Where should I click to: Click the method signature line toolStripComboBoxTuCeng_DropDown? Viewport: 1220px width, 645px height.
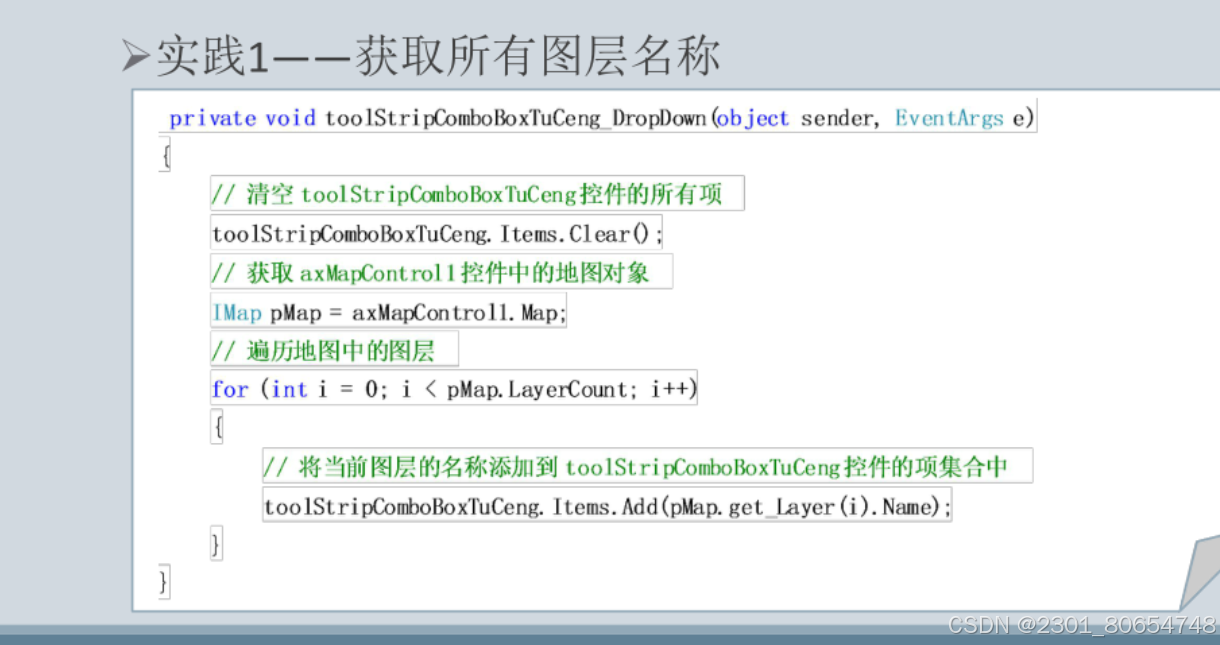point(602,118)
